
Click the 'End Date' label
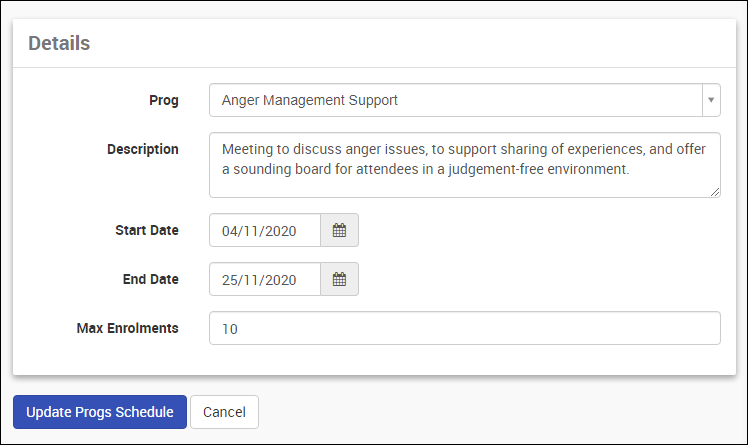[x=151, y=279]
